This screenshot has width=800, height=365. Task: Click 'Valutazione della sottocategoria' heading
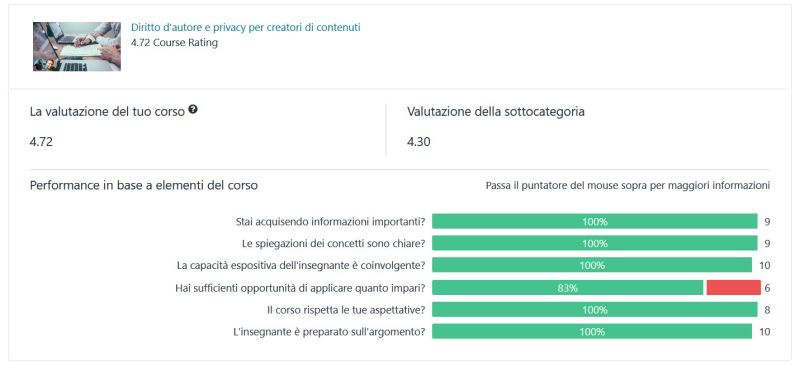[495, 112]
